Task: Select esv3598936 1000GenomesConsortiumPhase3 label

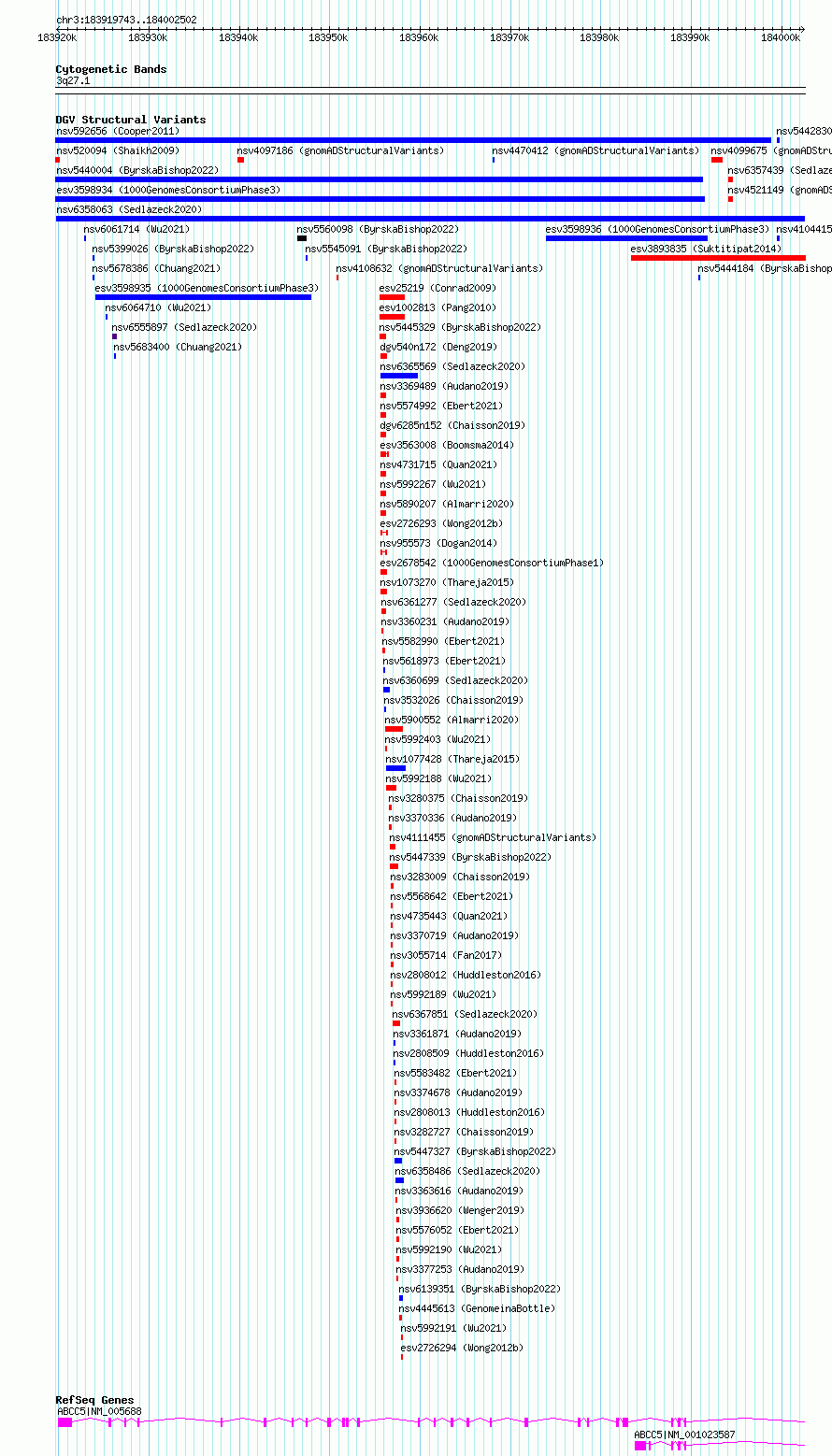Action: [657, 229]
